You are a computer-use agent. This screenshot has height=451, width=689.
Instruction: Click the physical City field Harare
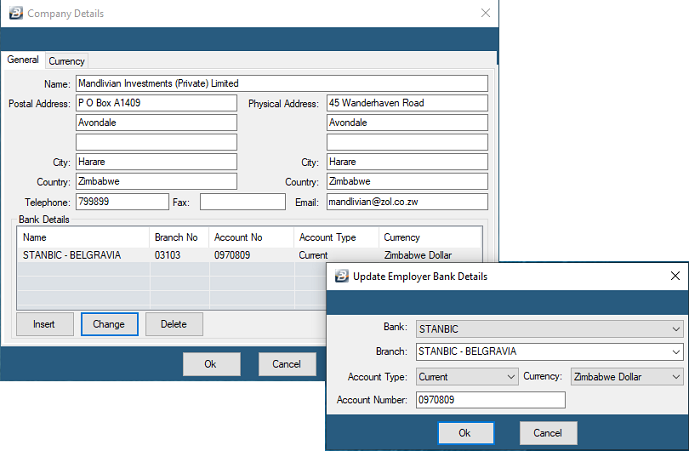(407, 162)
